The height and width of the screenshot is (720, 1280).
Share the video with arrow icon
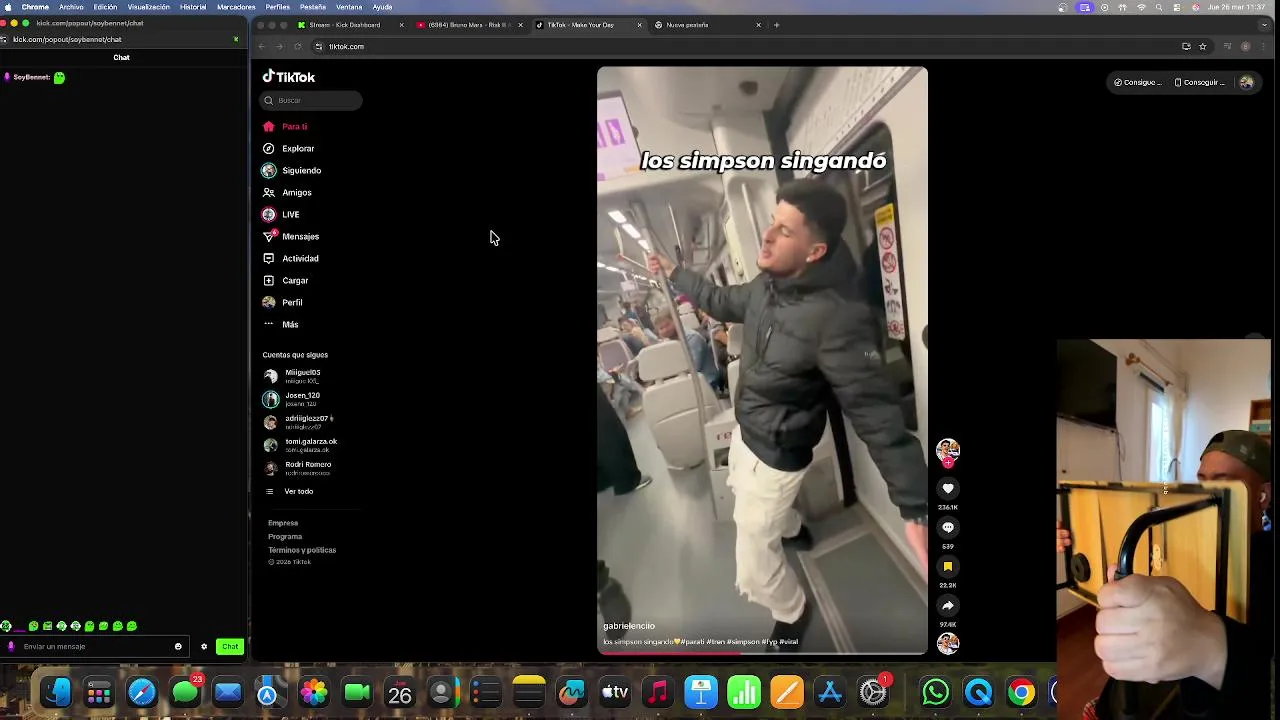pos(948,605)
